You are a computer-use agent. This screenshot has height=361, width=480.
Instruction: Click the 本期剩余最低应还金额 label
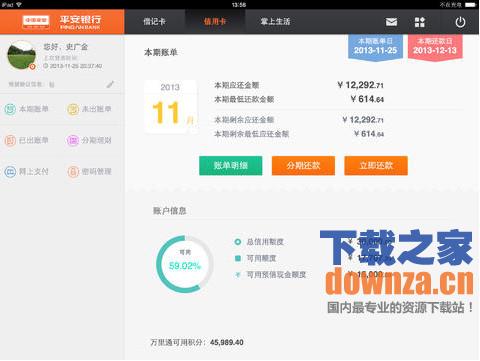251,134
